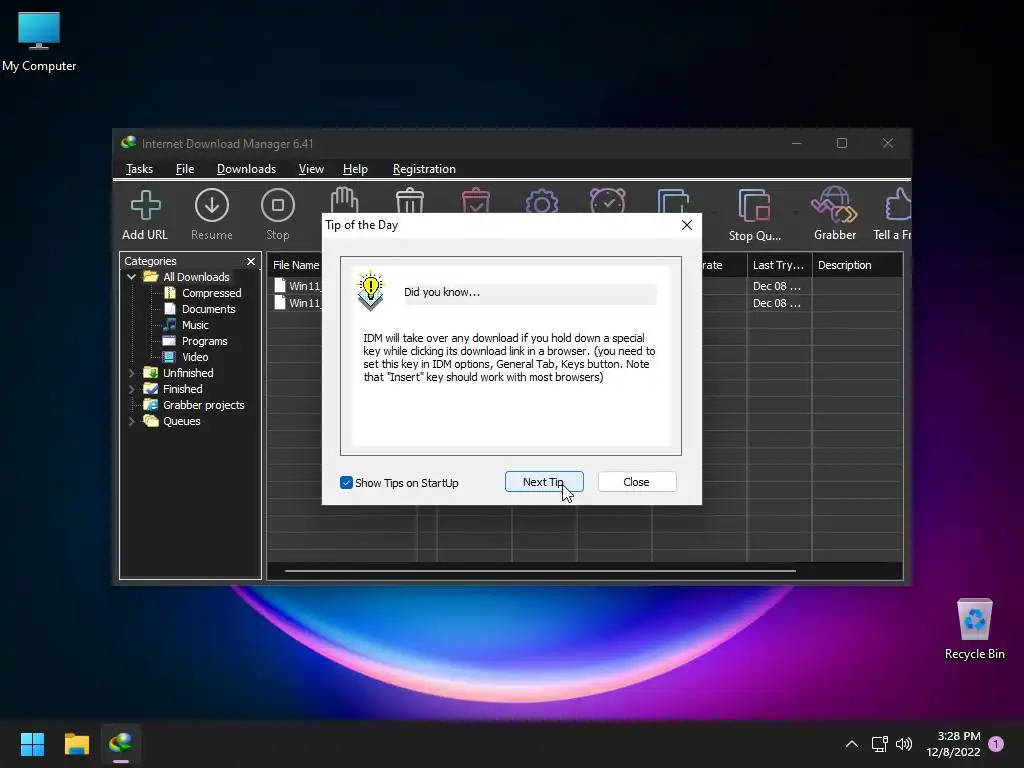
Task: Click the network tray icon
Action: point(879,744)
